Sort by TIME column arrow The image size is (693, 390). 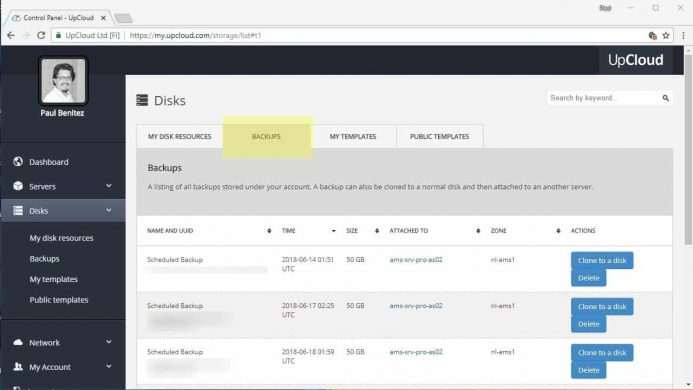(x=334, y=231)
